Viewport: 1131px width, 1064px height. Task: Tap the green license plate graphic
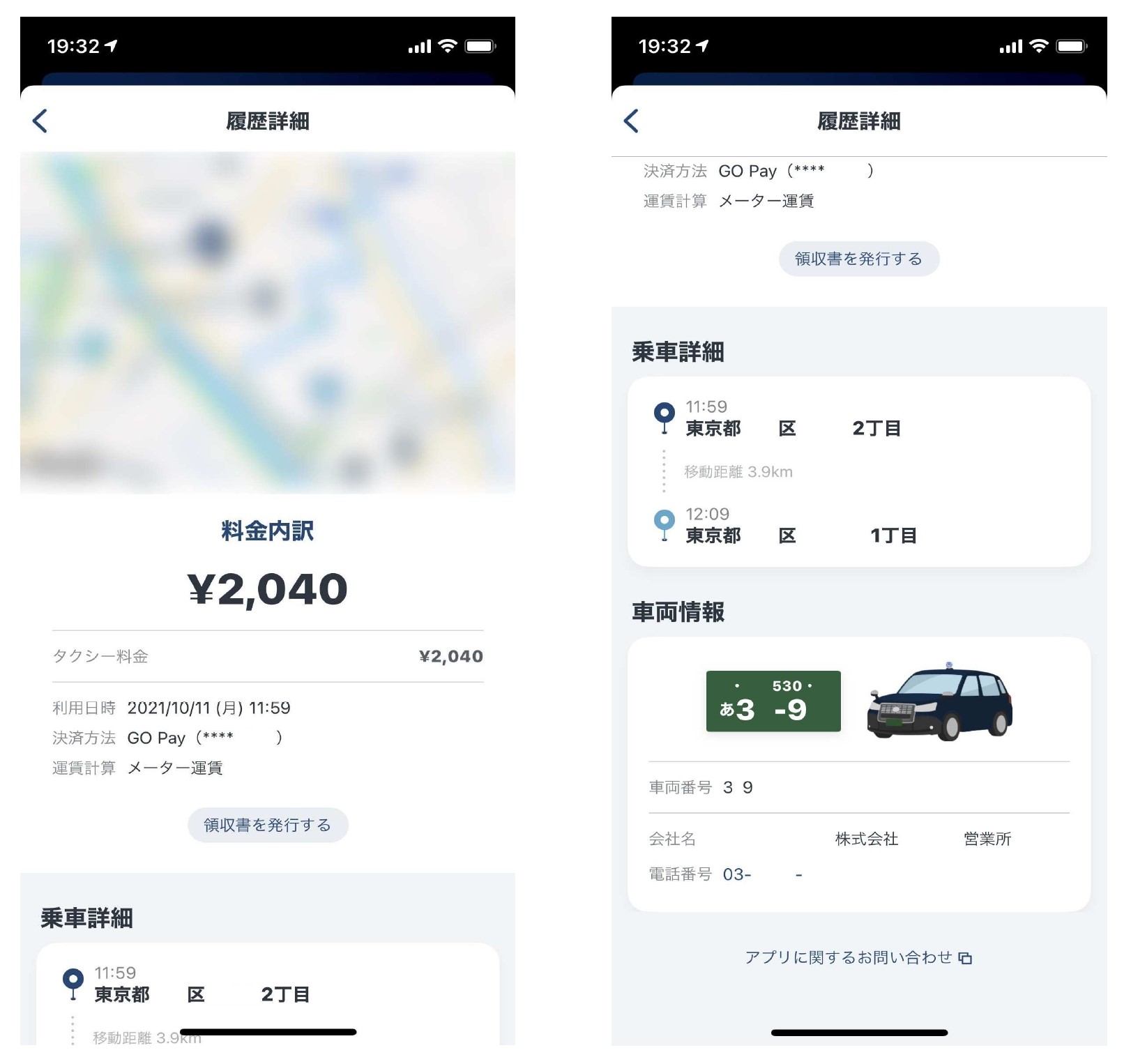773,701
